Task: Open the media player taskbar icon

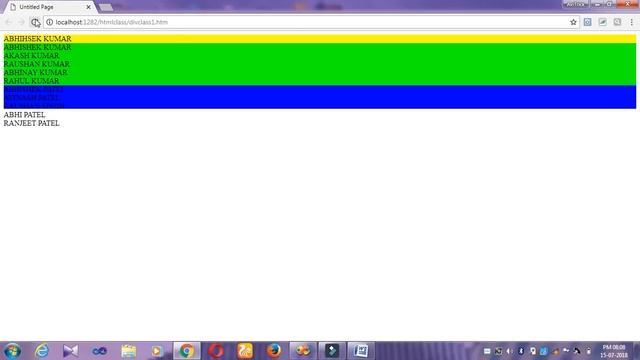Action: coord(157,351)
